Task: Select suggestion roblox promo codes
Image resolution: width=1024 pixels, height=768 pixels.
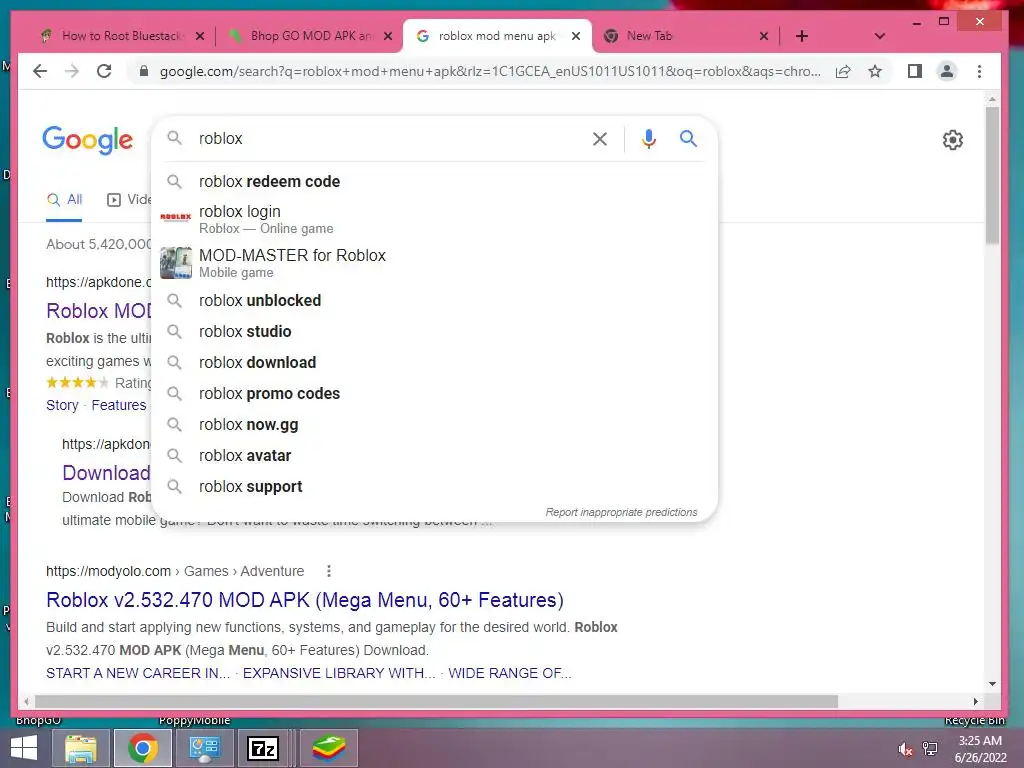Action: point(435,394)
